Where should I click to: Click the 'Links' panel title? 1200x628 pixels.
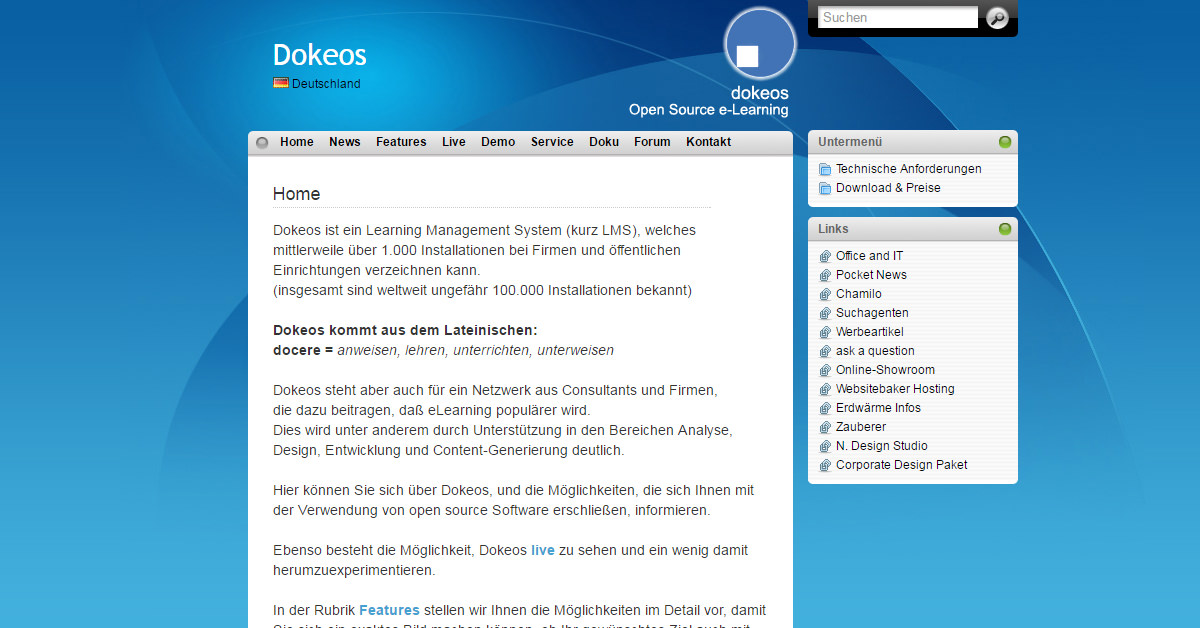(x=833, y=229)
